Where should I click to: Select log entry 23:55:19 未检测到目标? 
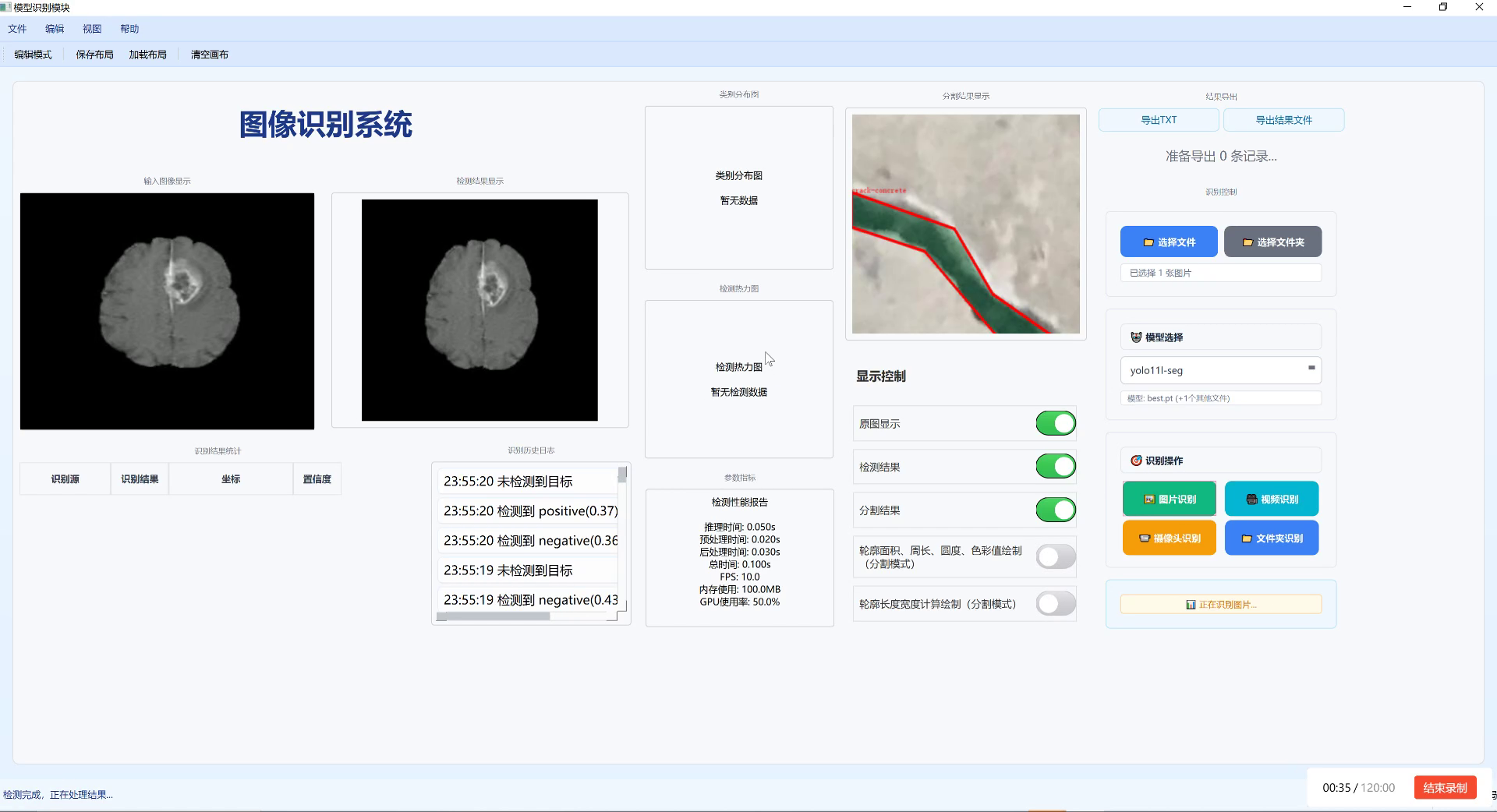point(527,570)
